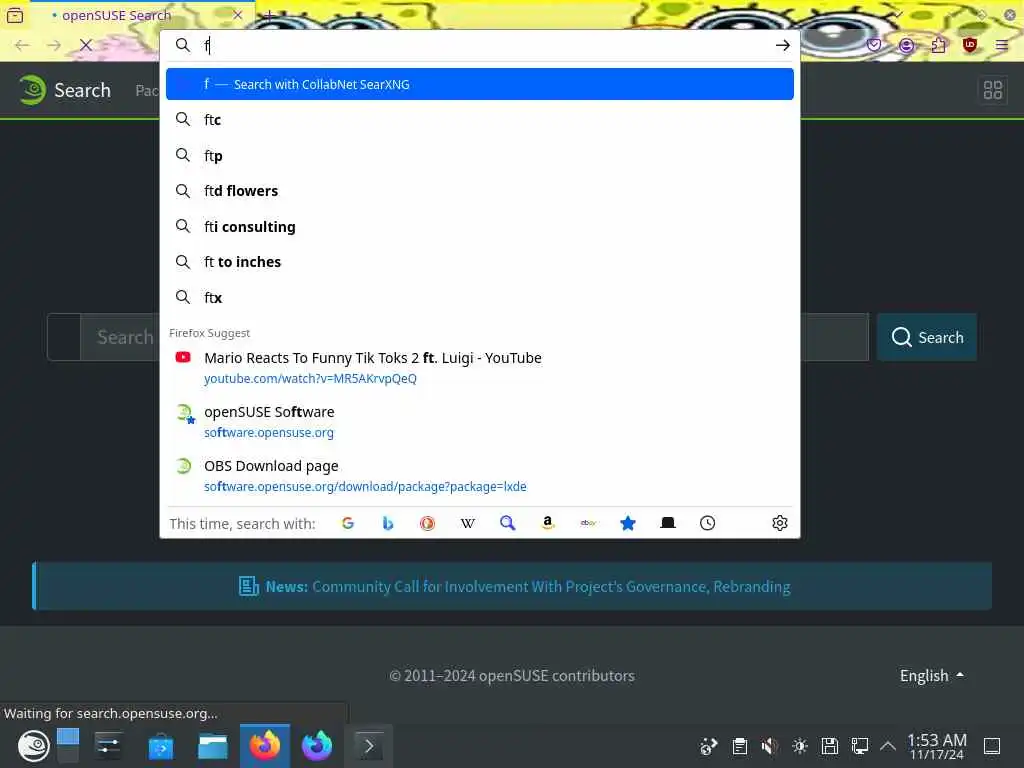Pick the 'ftx' suggestion
Image resolution: width=1024 pixels, height=768 pixels.
click(x=479, y=298)
